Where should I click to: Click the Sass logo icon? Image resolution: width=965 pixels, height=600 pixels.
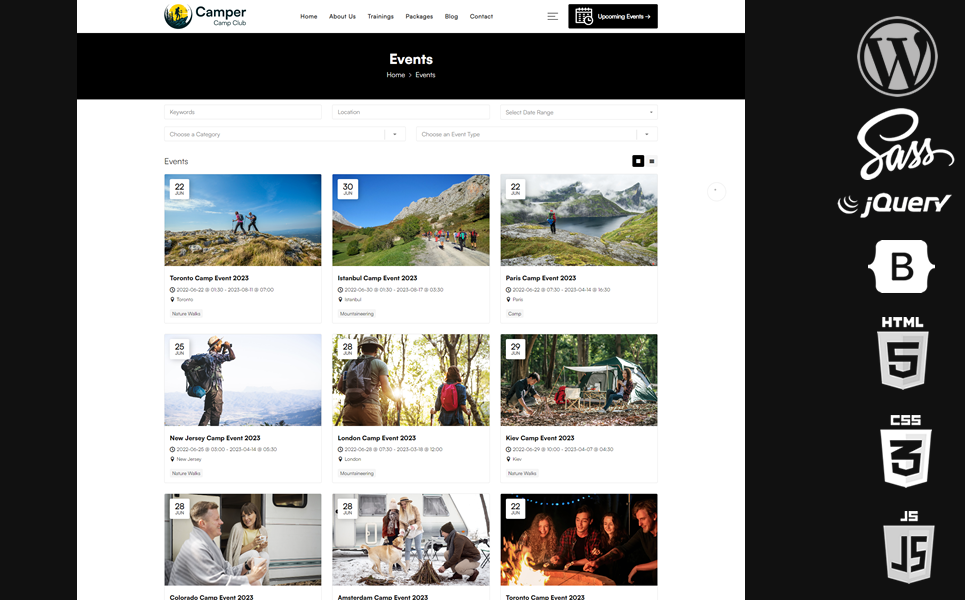[905, 145]
